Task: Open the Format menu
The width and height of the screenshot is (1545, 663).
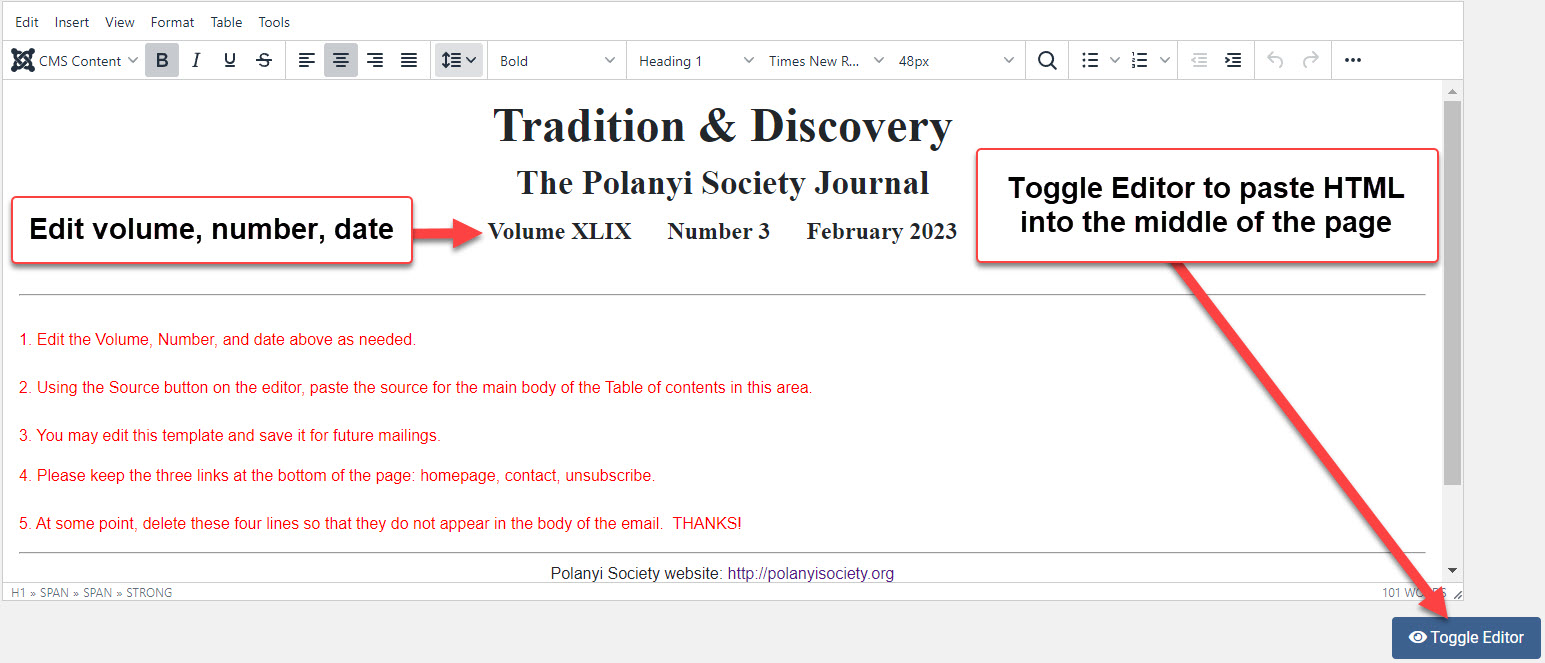Action: 172,22
